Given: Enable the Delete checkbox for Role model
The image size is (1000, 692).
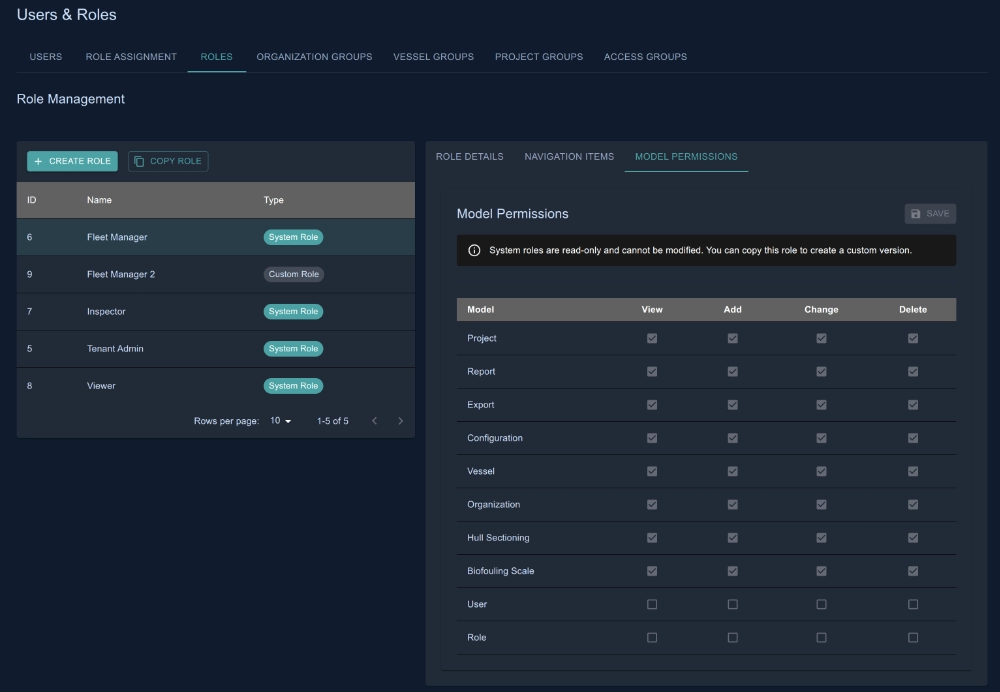Looking at the screenshot, I should [x=911, y=637].
